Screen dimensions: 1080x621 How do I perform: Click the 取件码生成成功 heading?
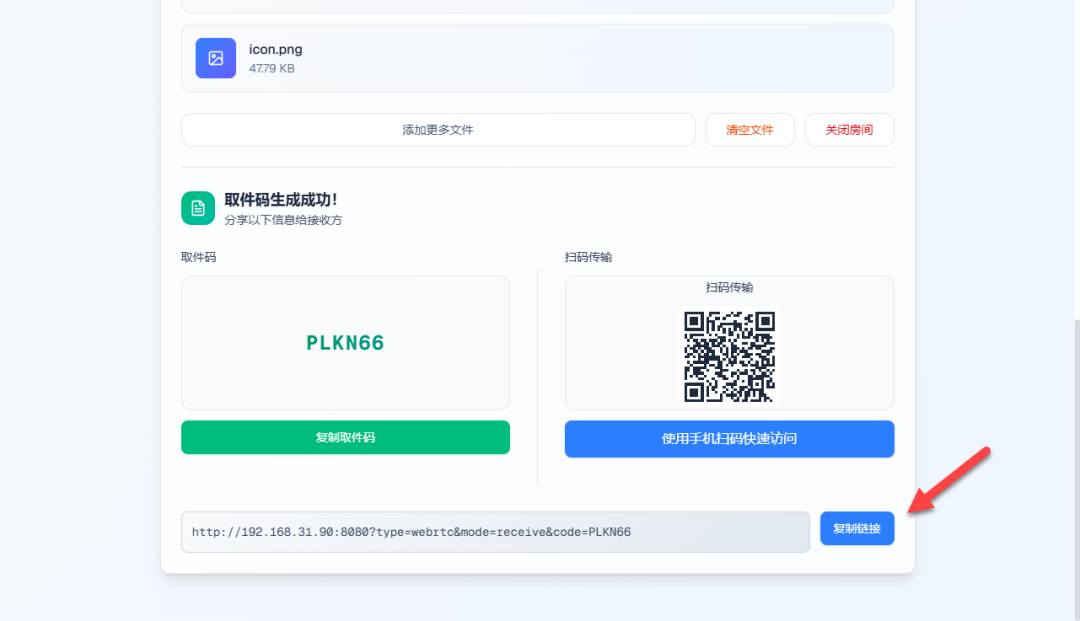[281, 200]
